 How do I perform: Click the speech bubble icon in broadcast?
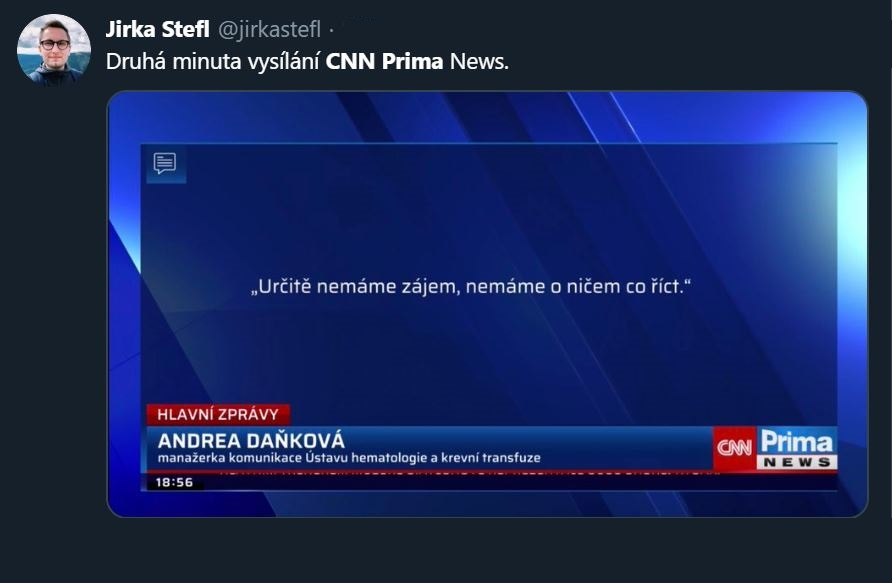[x=165, y=163]
